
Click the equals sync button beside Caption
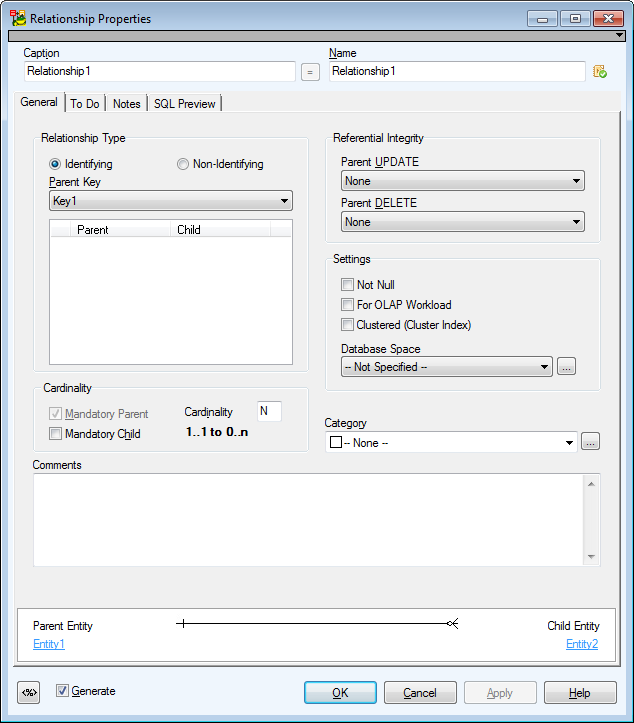(x=310, y=72)
